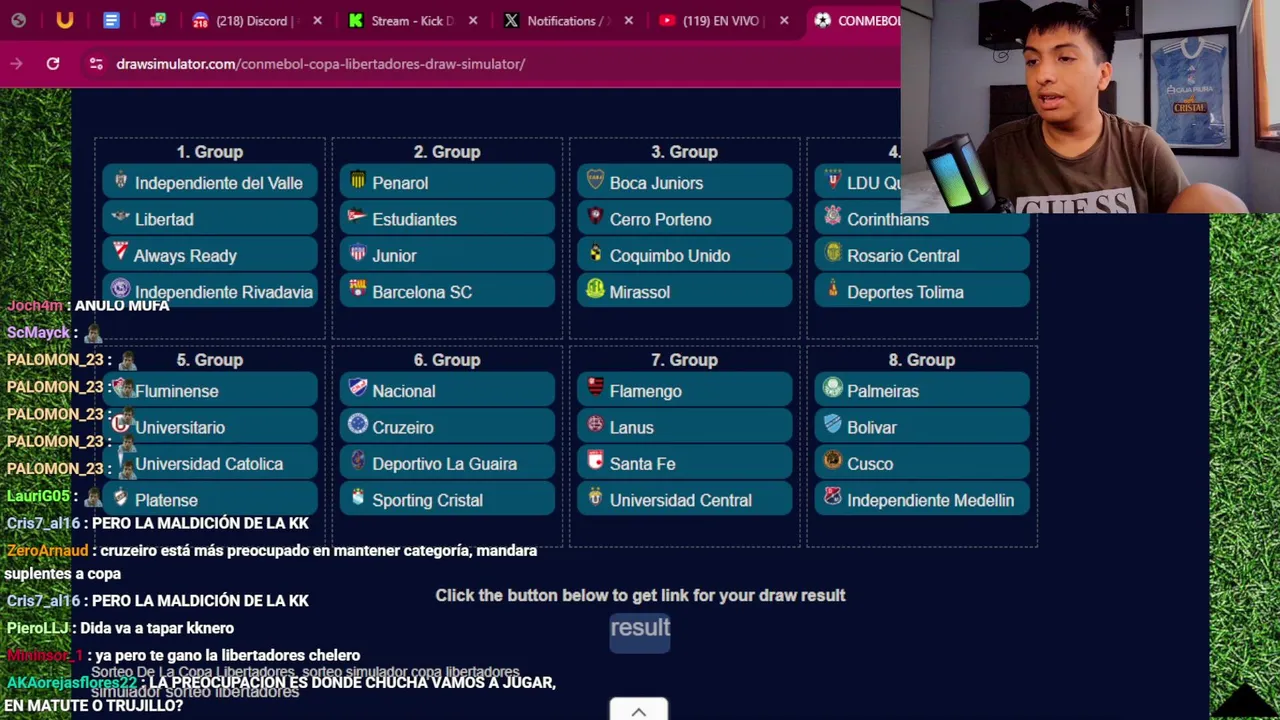This screenshot has width=1280, height=720.
Task: Click the Deportes Tolima crest icon
Action: [x=833, y=290]
